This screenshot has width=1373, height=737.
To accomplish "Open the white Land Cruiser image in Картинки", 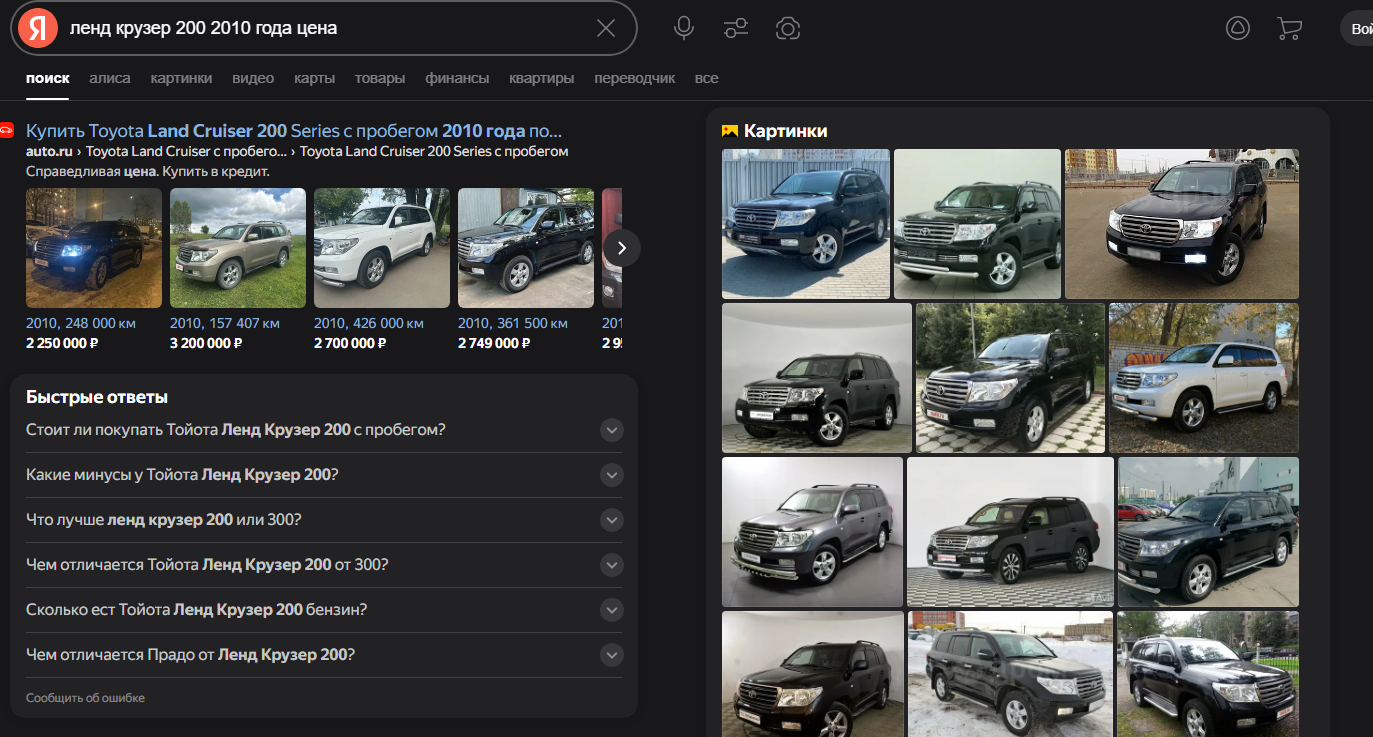I will [x=1204, y=378].
